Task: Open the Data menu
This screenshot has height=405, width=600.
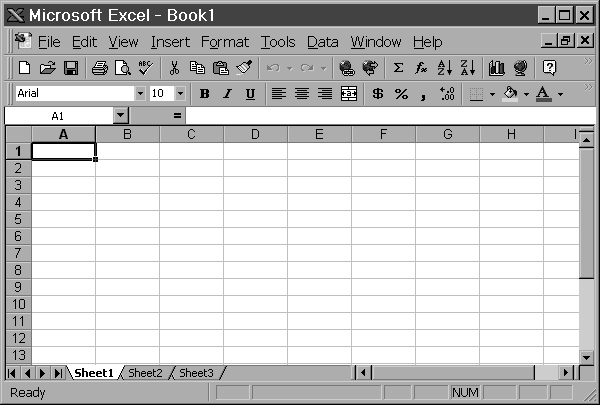Action: click(x=323, y=42)
